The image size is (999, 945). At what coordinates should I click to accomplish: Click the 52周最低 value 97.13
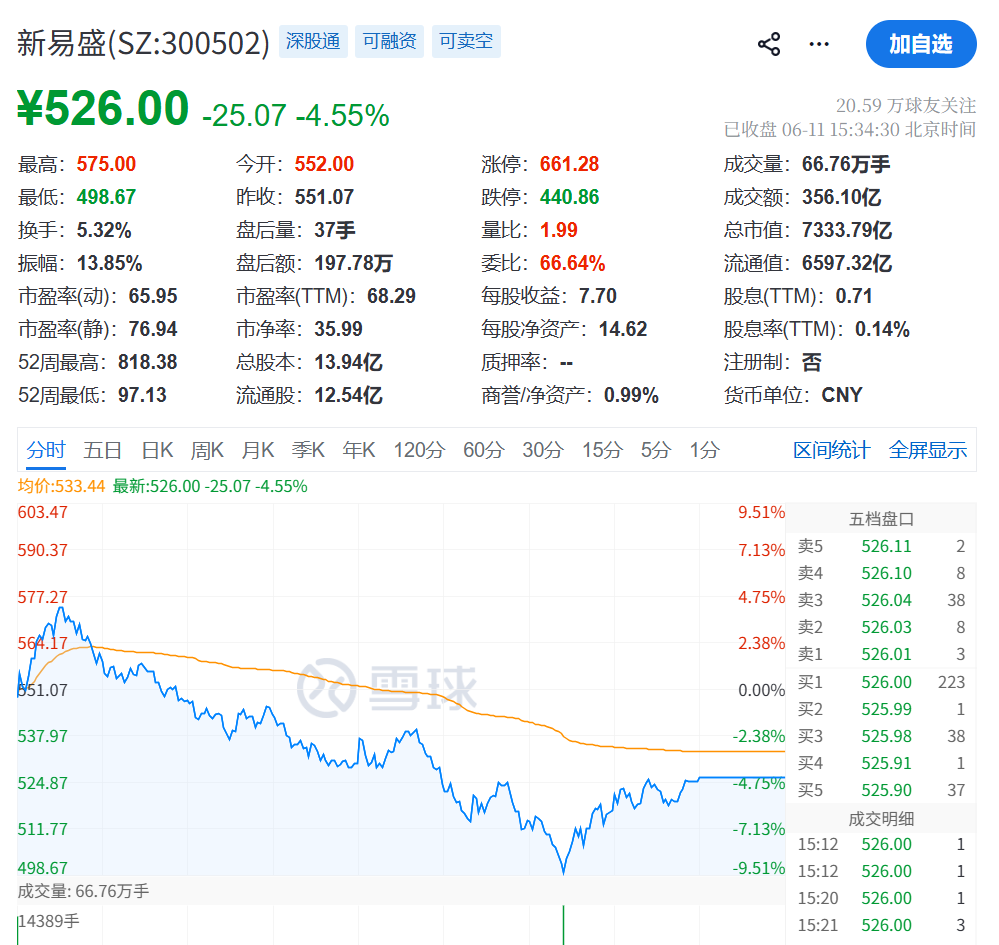(x=142, y=395)
